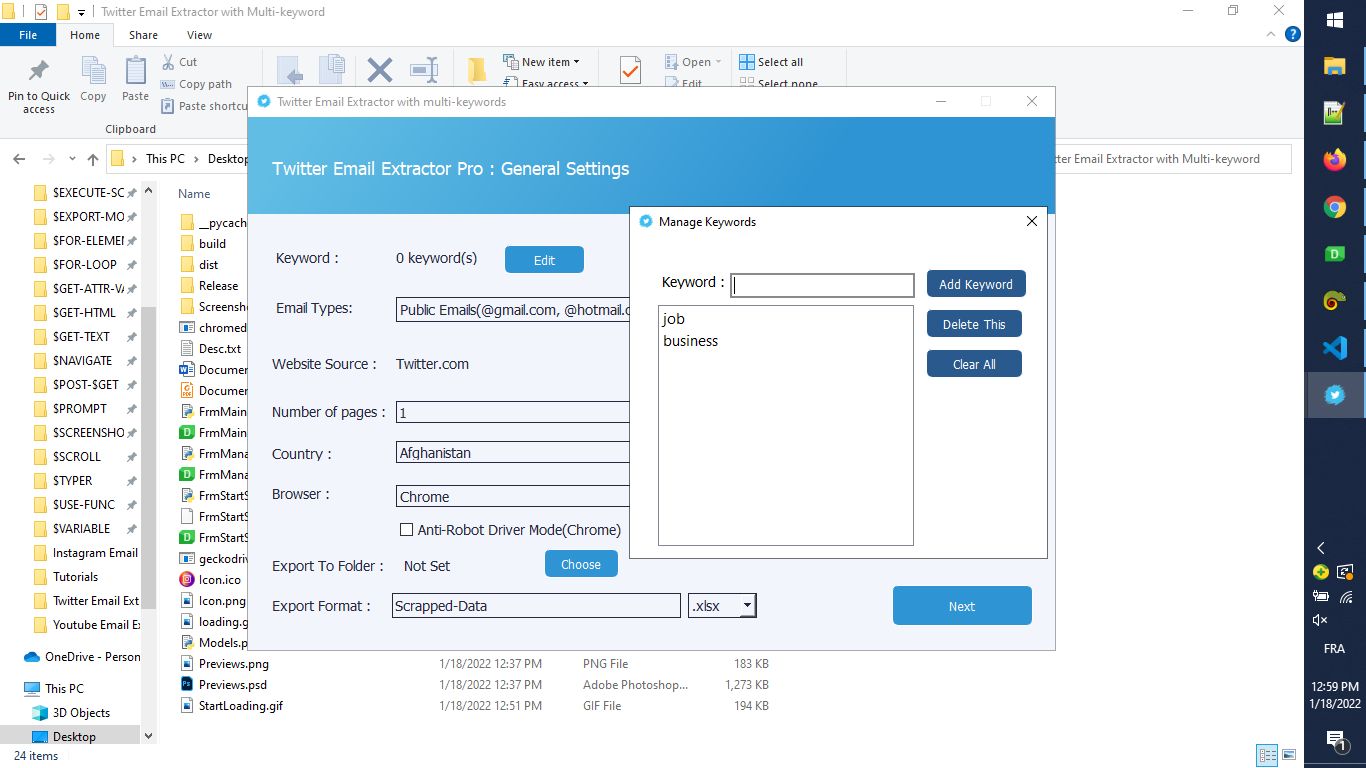The width and height of the screenshot is (1366, 768).
Task: Click the Properties checkmark icon in the ribbon
Action: tap(630, 70)
